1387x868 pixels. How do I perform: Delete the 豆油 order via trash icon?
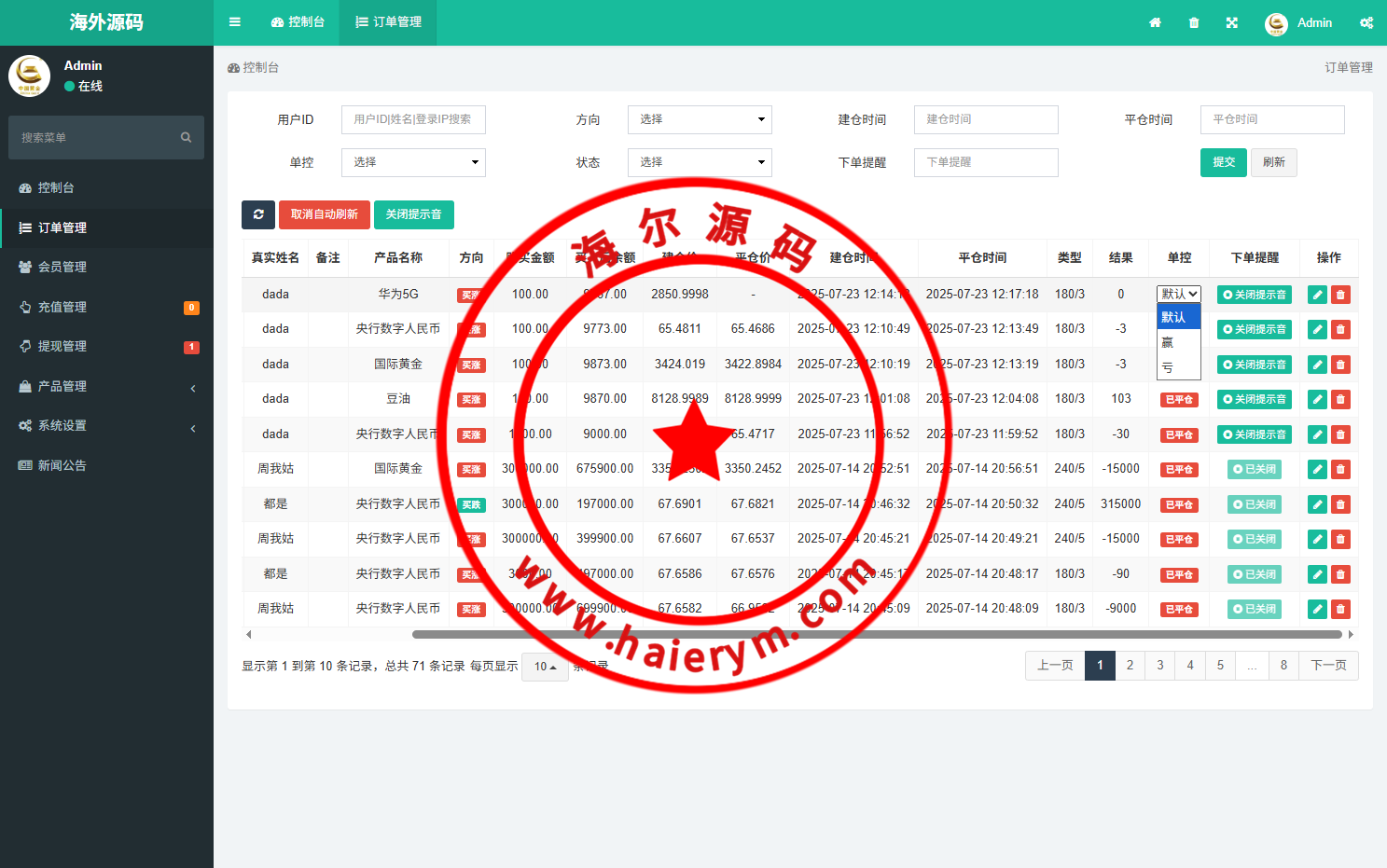pos(1340,399)
